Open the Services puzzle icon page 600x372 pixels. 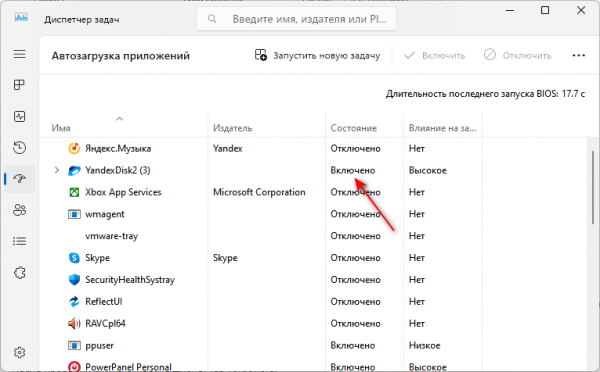(20, 273)
